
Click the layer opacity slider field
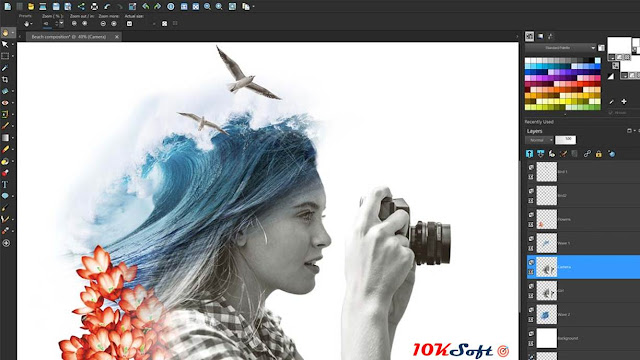tap(566, 140)
